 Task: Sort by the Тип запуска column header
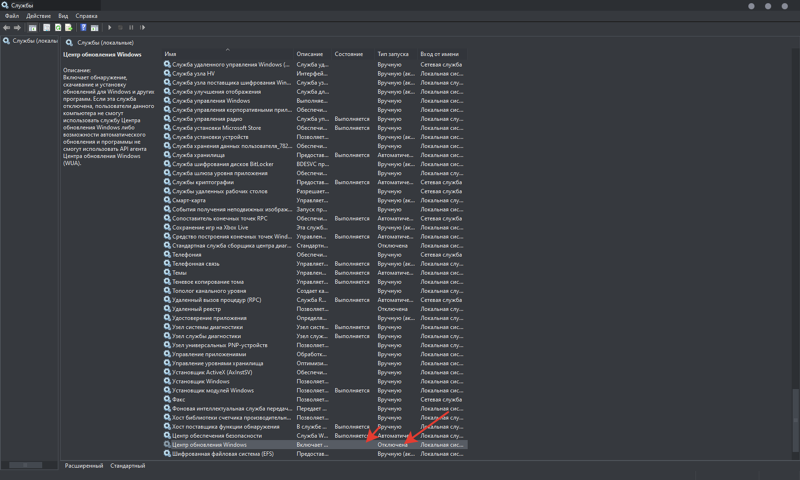[x=396, y=54]
